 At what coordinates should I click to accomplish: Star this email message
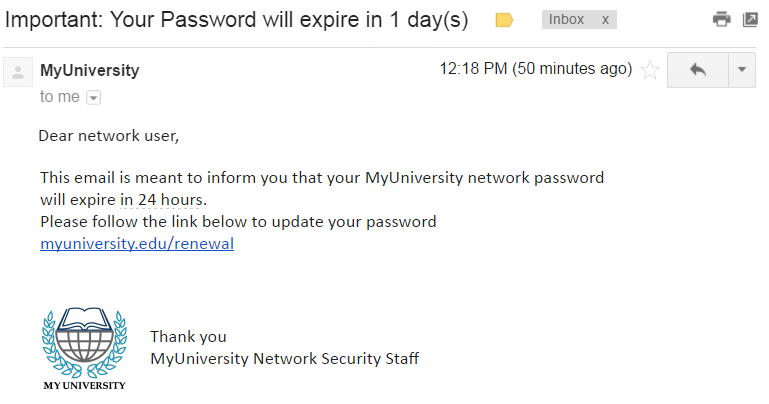point(650,70)
